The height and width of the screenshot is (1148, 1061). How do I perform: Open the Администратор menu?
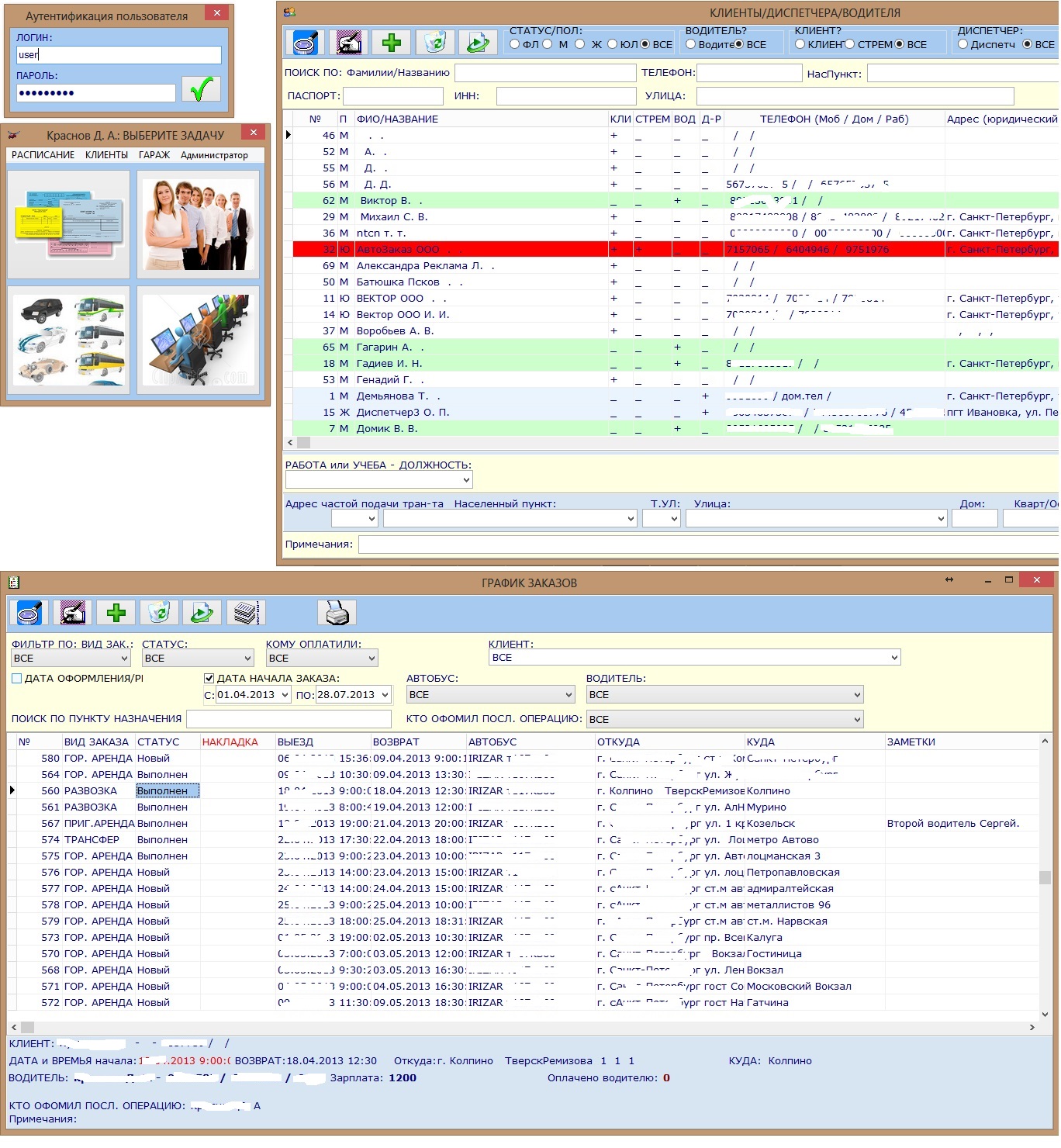tap(215, 155)
